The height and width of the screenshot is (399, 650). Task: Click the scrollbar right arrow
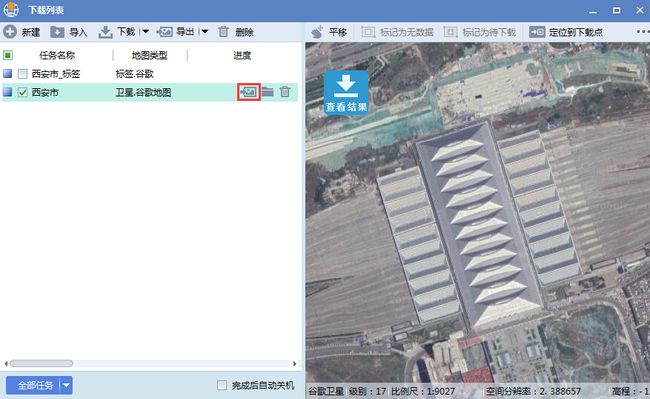pyautogui.click(x=294, y=363)
